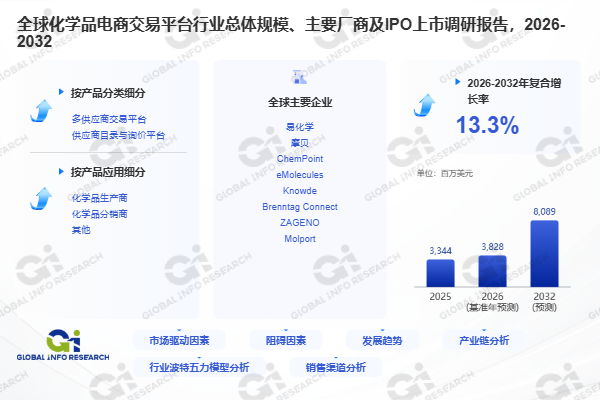Click the company name 易化学

tap(300, 127)
